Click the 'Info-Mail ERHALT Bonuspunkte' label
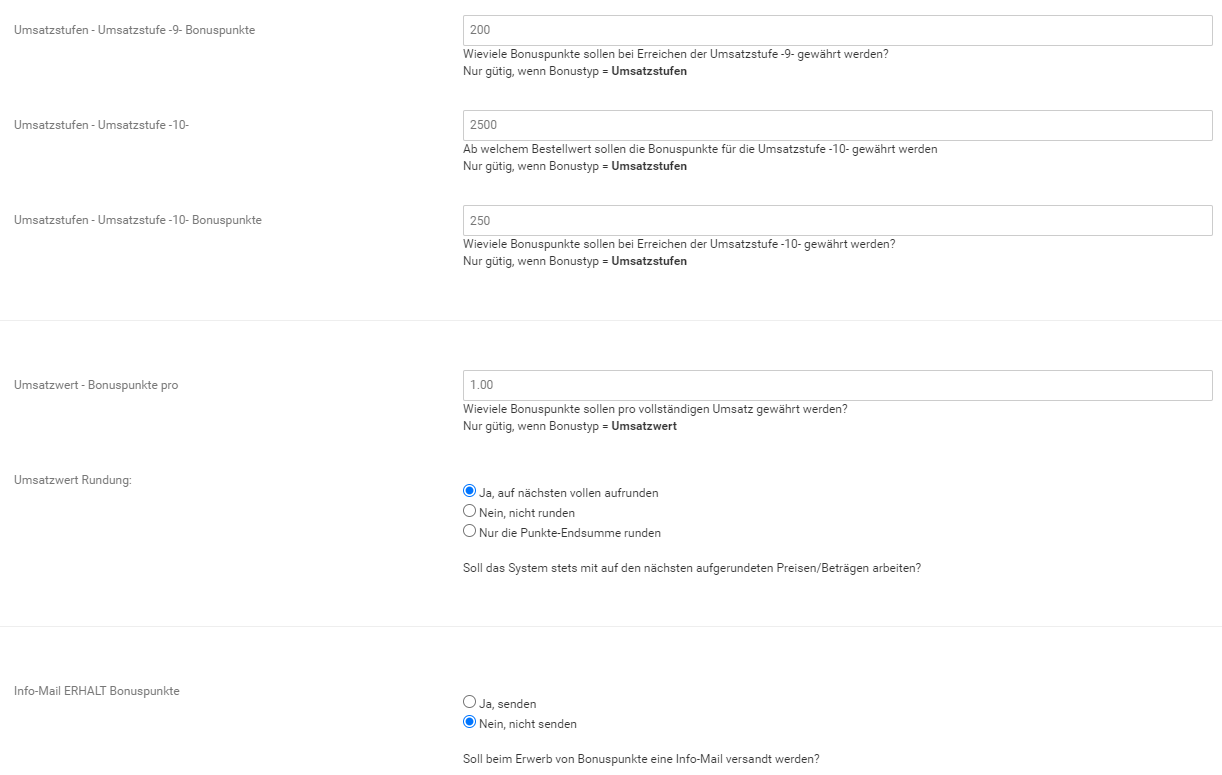1222x775 pixels. tap(97, 691)
